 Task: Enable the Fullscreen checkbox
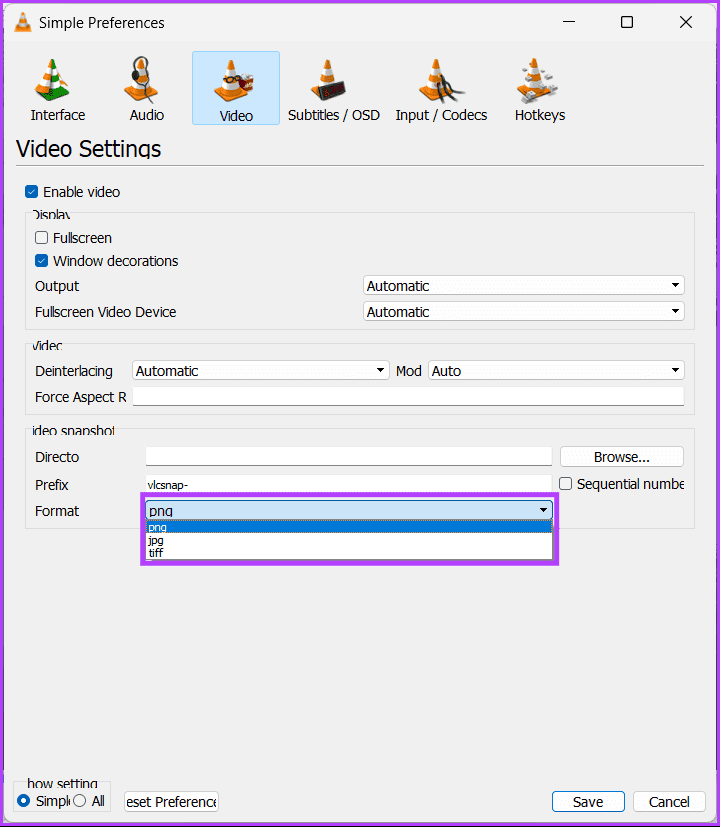[x=41, y=238]
